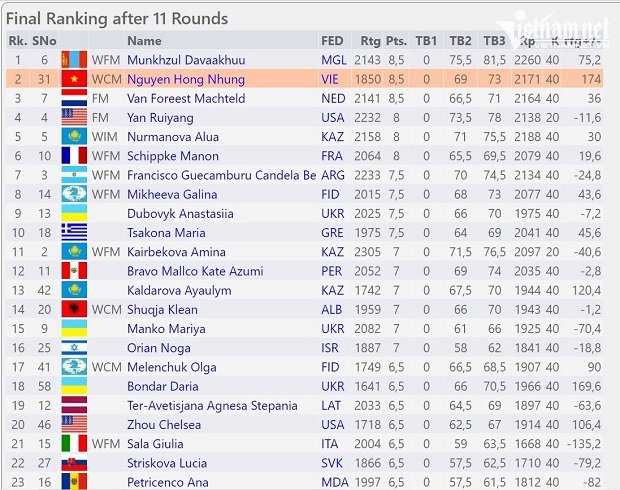Click the Pts. column header
This screenshot has width=620, height=490.
(396, 41)
